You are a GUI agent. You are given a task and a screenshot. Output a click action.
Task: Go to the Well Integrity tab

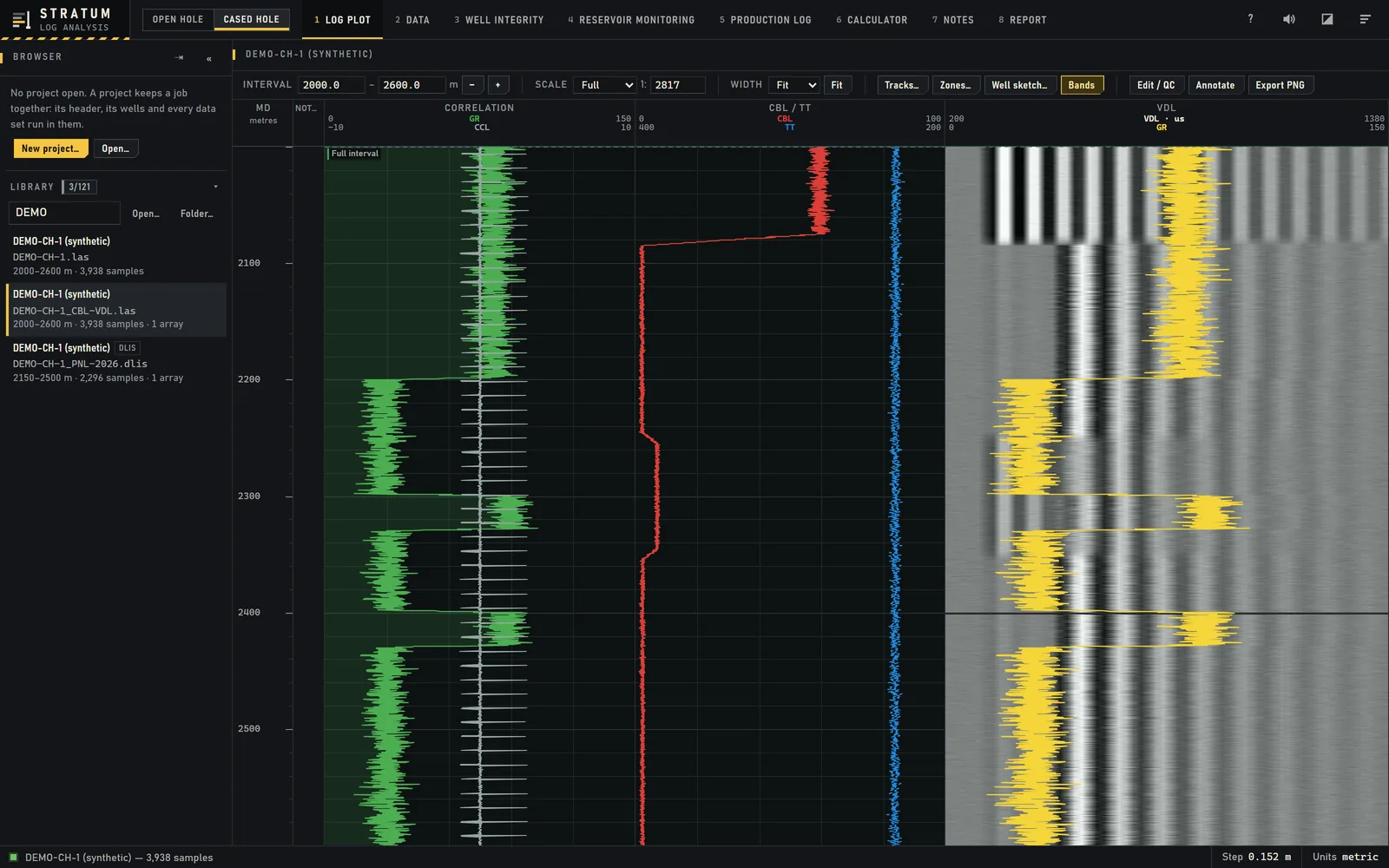click(499, 19)
